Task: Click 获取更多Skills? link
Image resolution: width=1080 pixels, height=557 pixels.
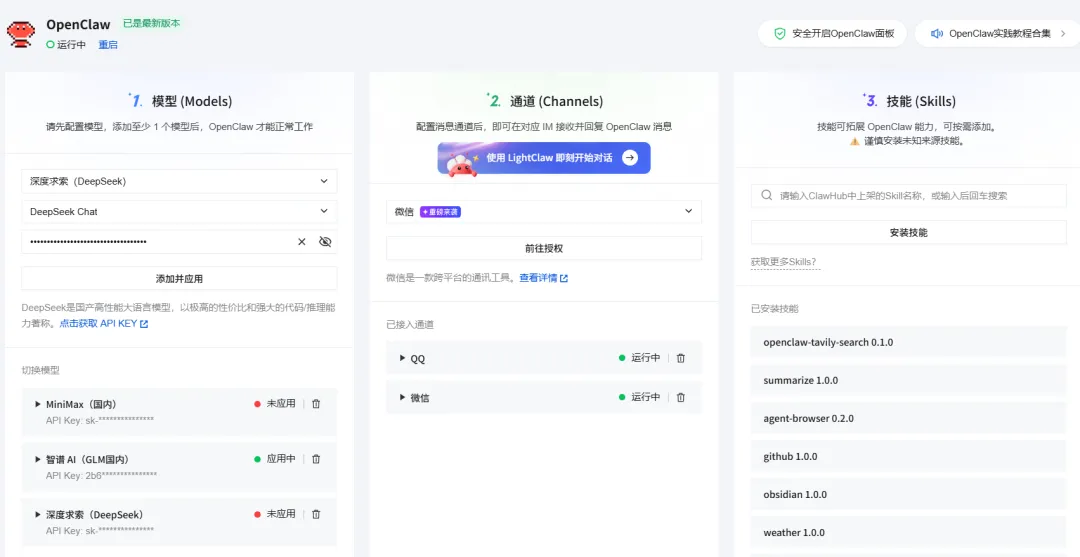Action: click(x=783, y=262)
